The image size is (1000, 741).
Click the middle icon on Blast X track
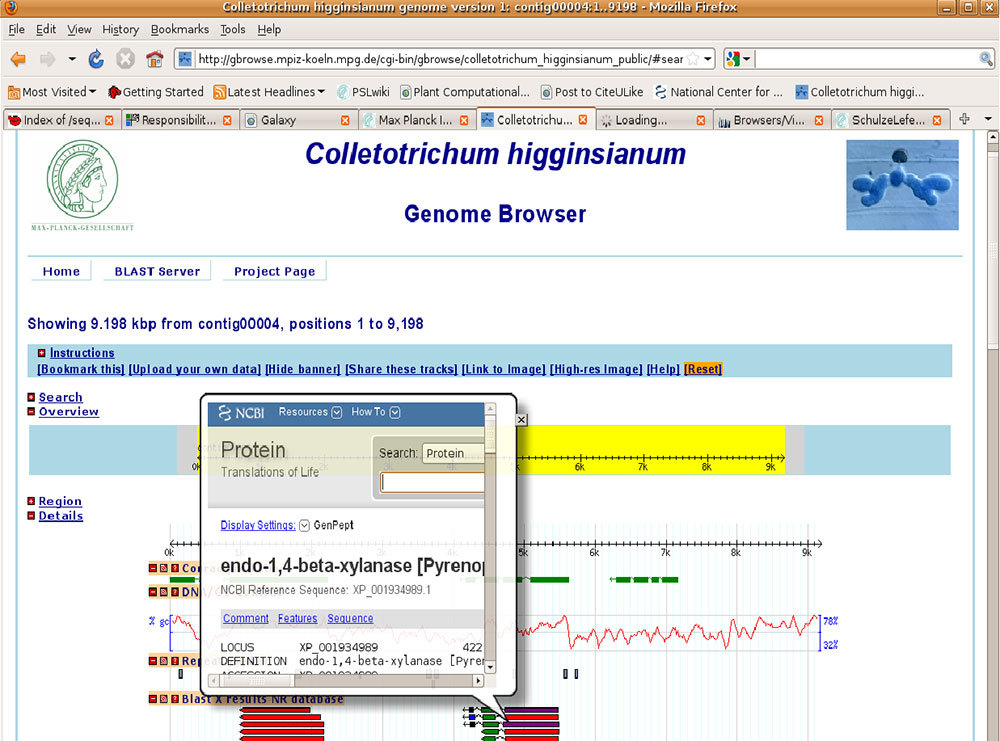pos(164,699)
